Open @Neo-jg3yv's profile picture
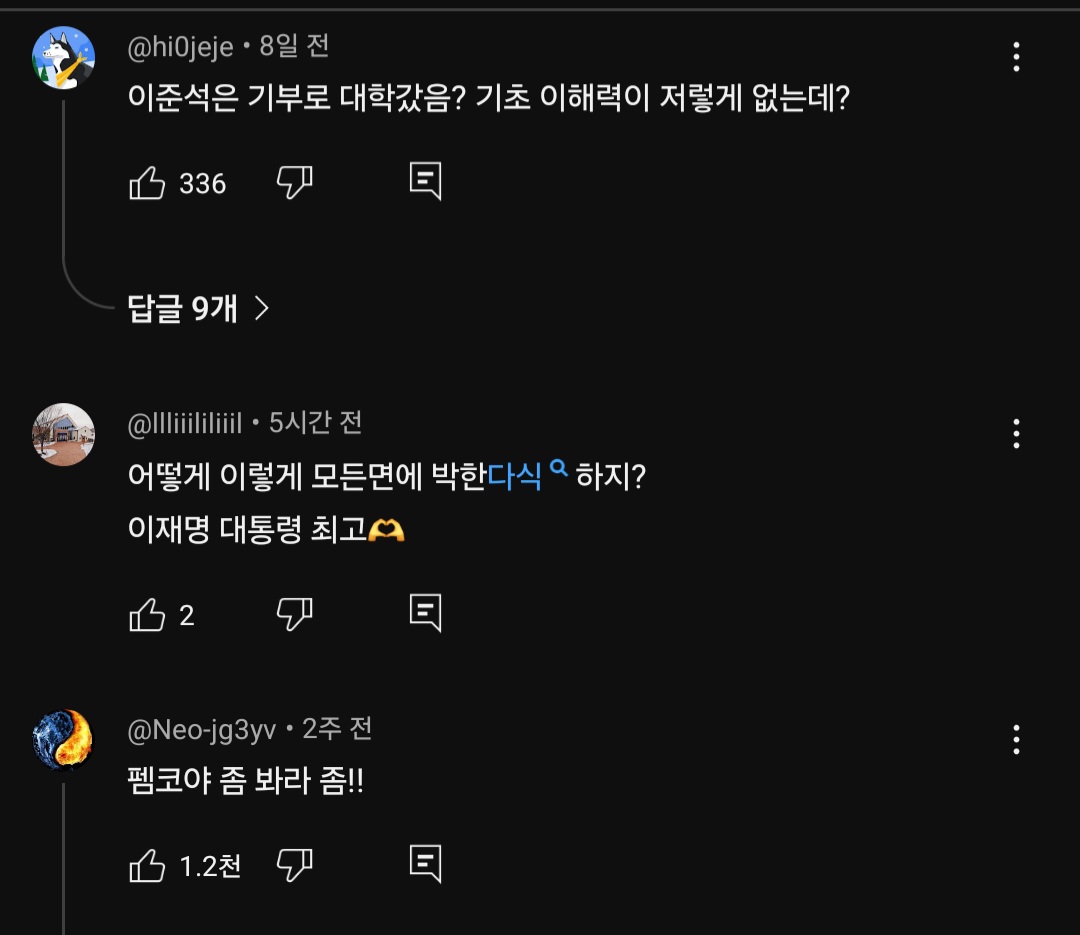1080x935 pixels. [62, 740]
